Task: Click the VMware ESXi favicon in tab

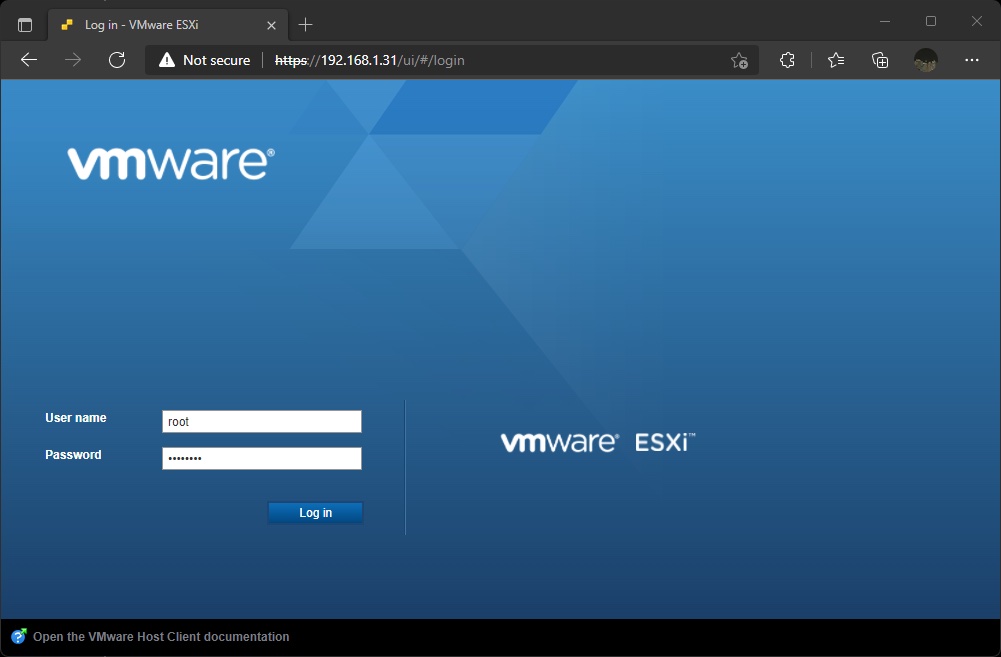Action: [66, 25]
